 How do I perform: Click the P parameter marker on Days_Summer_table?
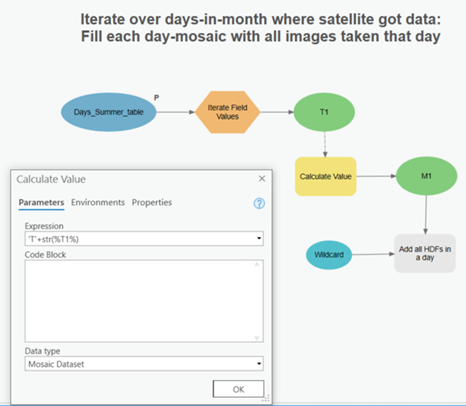(x=156, y=98)
